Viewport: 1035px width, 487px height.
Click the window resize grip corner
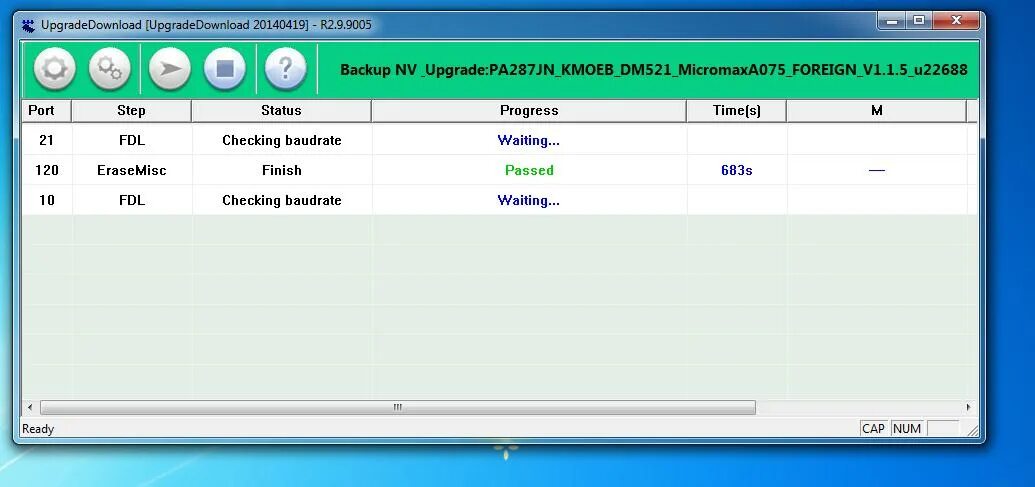coord(972,430)
